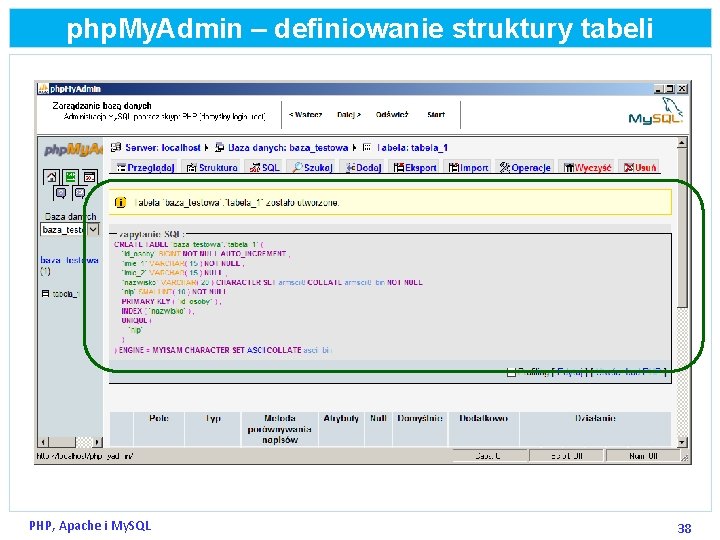Minimize the phpMyAdmin window
Image resolution: width=720 pixels, height=540 pixels.
(x=658, y=89)
